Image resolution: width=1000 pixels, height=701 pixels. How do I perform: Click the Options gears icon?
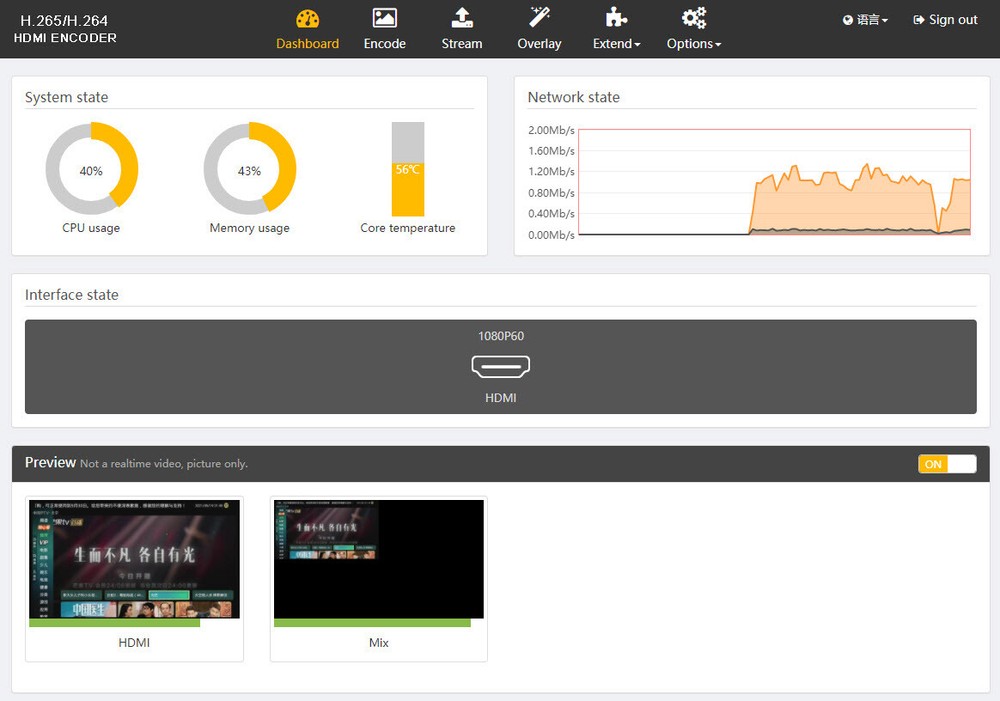click(694, 18)
